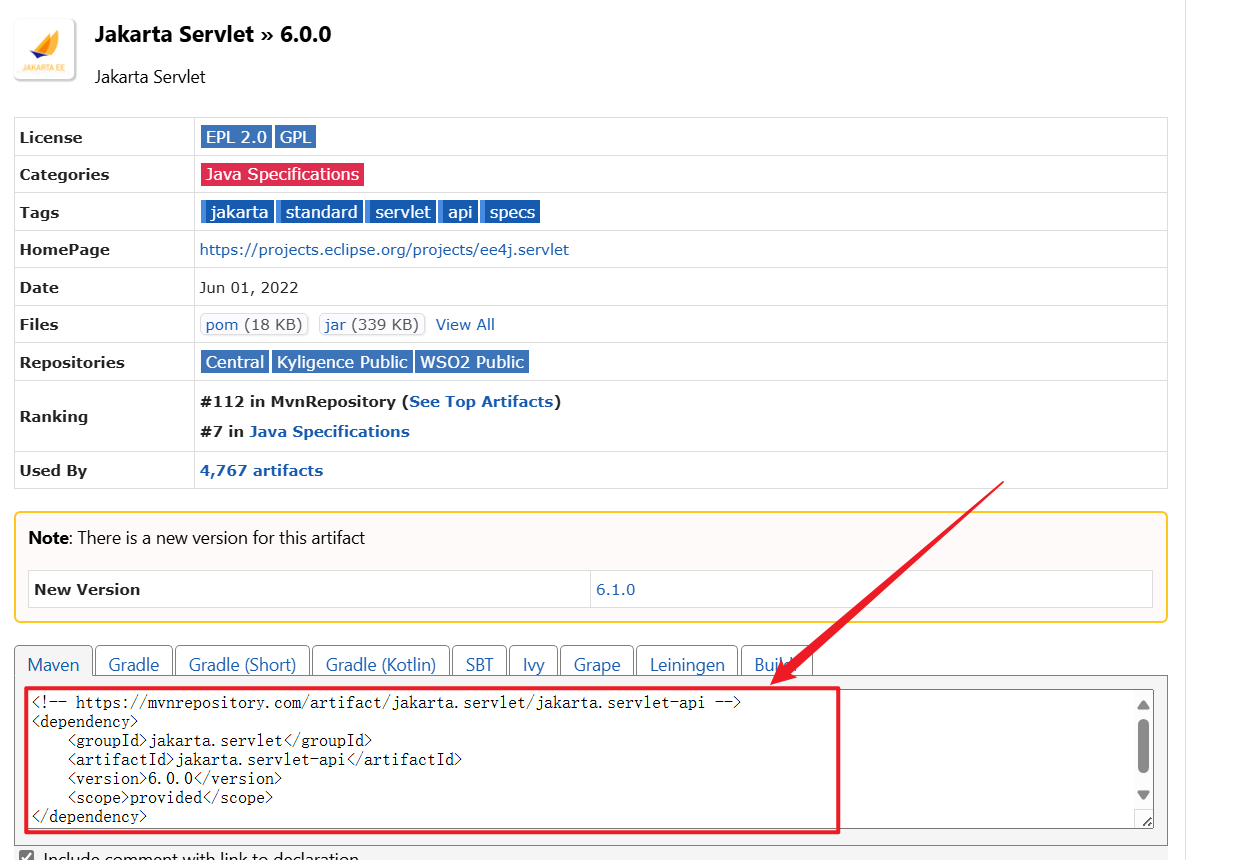The image size is (1260, 860).
Task: Open the See Top Artifacts link
Action: click(481, 401)
